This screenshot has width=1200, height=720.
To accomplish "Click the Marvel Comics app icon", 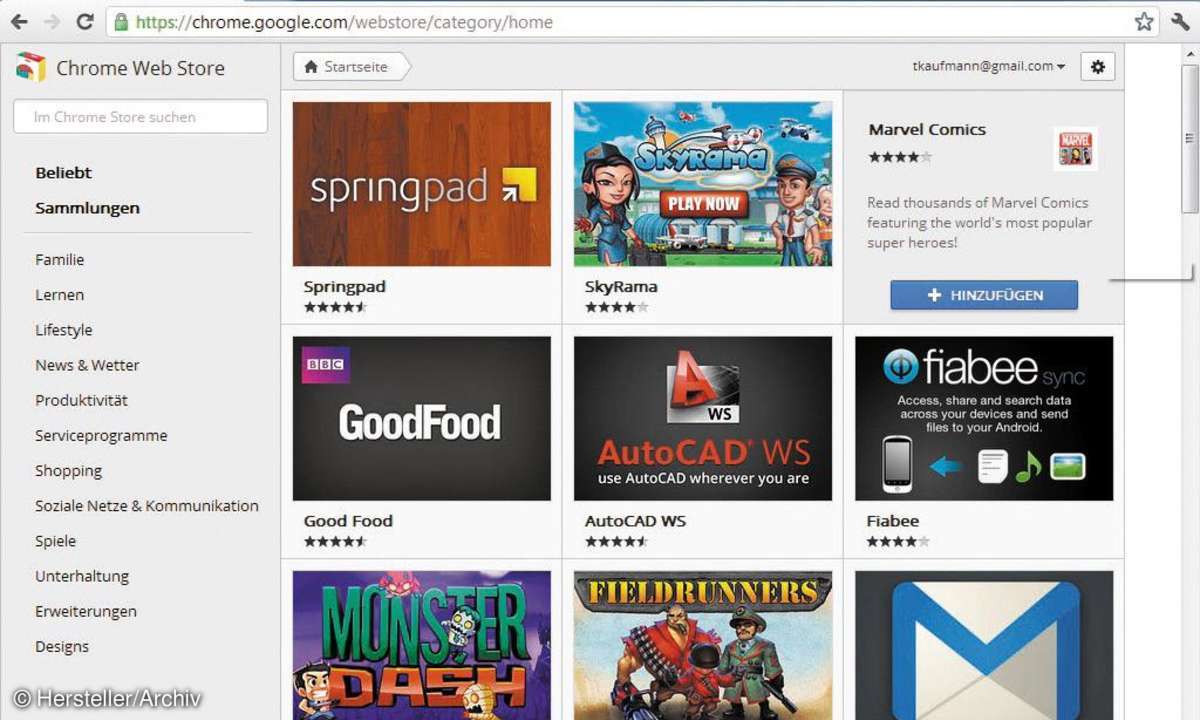I will click(x=1075, y=149).
